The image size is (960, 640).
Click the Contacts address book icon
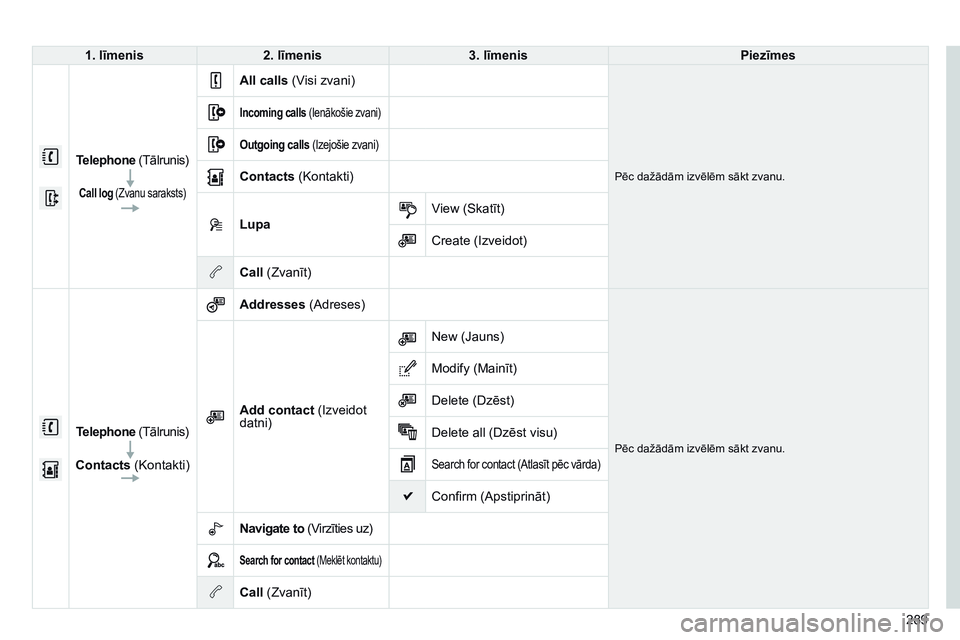pos(216,176)
